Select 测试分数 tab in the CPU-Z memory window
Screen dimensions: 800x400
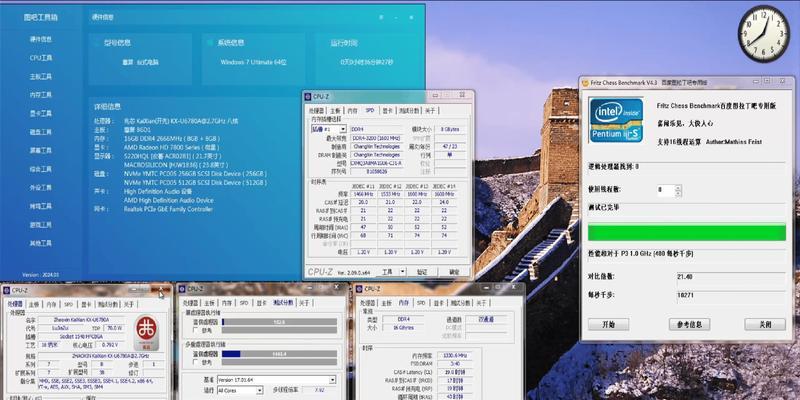(461, 303)
